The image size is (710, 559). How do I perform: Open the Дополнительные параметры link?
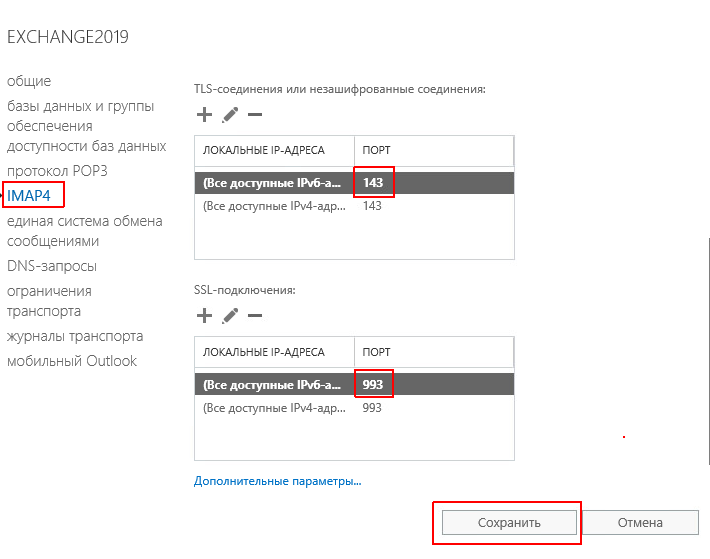click(x=277, y=481)
